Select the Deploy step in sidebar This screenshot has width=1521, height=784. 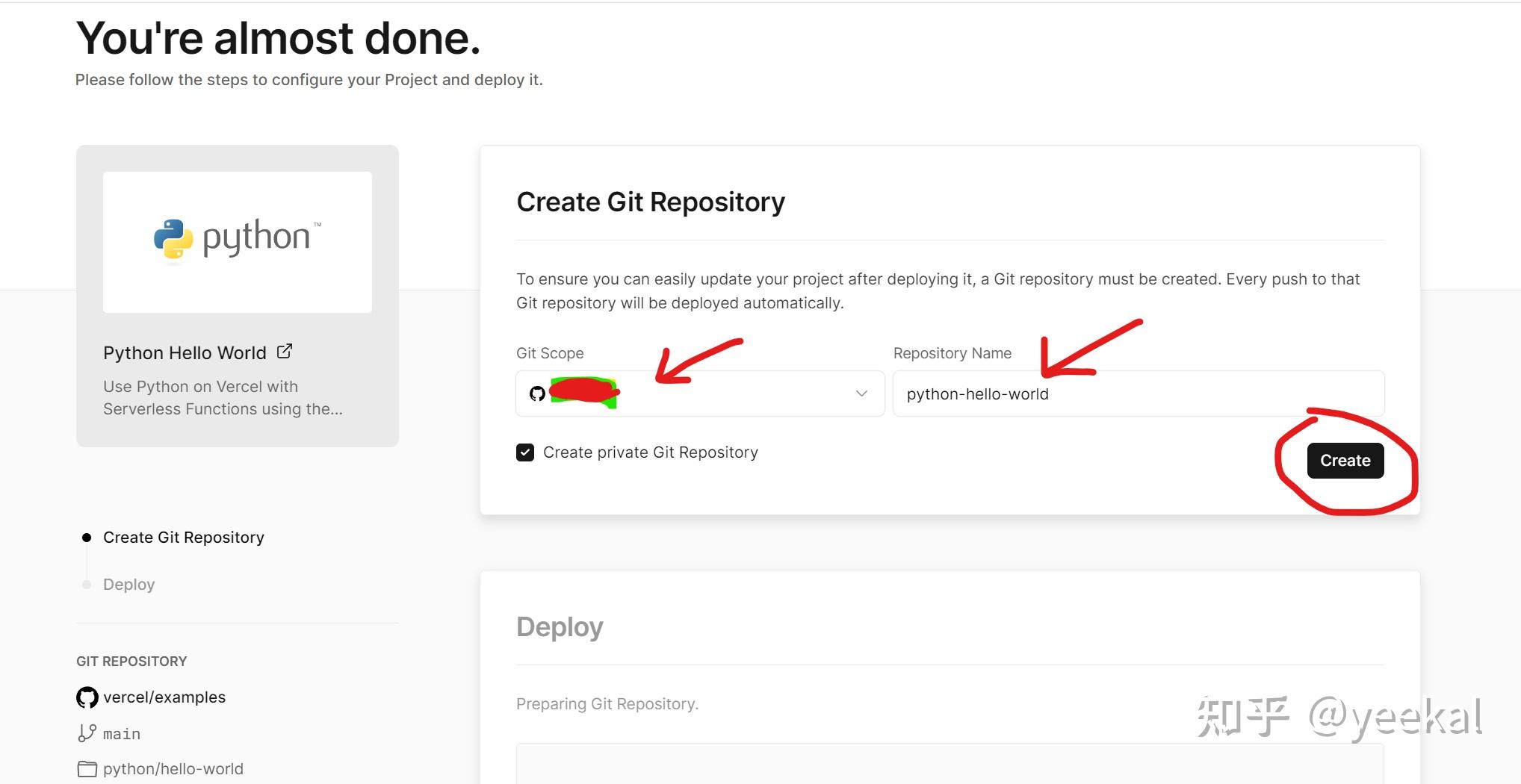tap(128, 585)
